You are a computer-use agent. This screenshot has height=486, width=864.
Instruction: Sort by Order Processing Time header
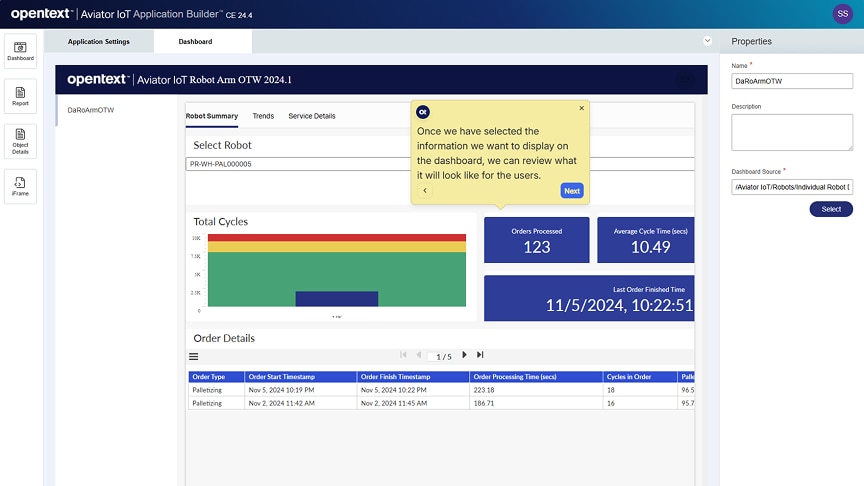tap(536, 377)
